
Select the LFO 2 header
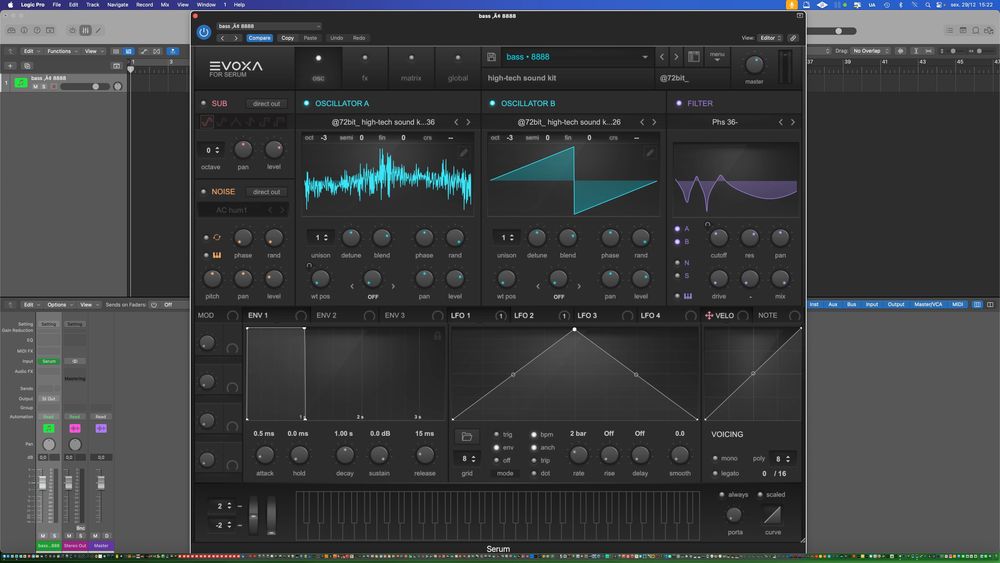(524, 316)
